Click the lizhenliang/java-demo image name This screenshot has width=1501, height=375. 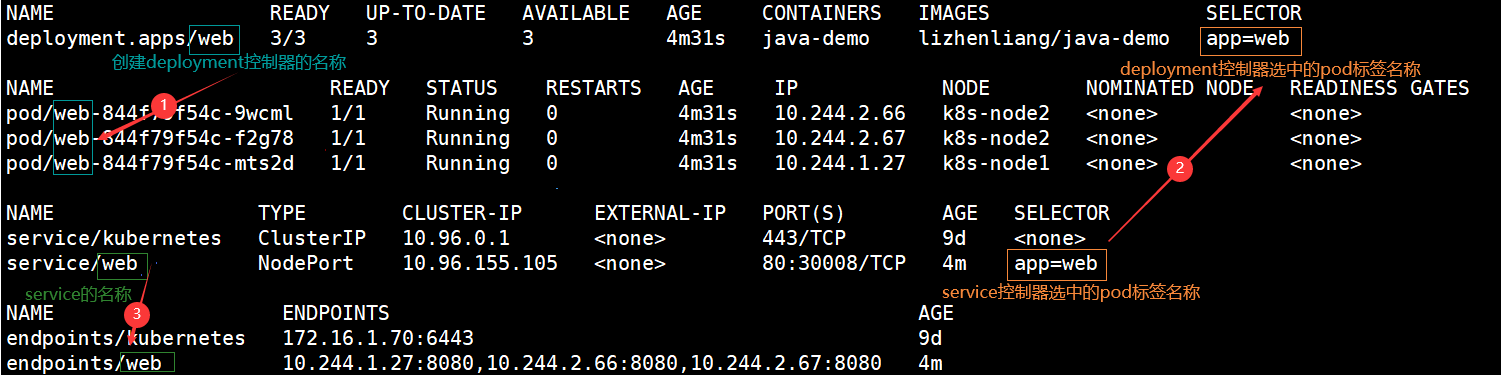(x=1044, y=40)
